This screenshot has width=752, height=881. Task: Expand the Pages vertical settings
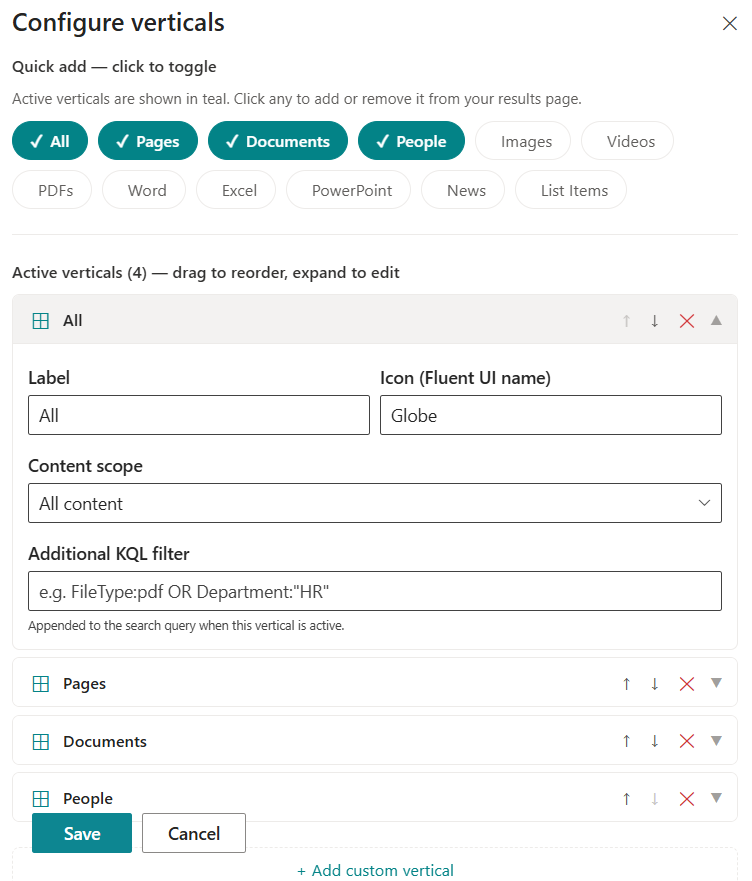coord(716,683)
